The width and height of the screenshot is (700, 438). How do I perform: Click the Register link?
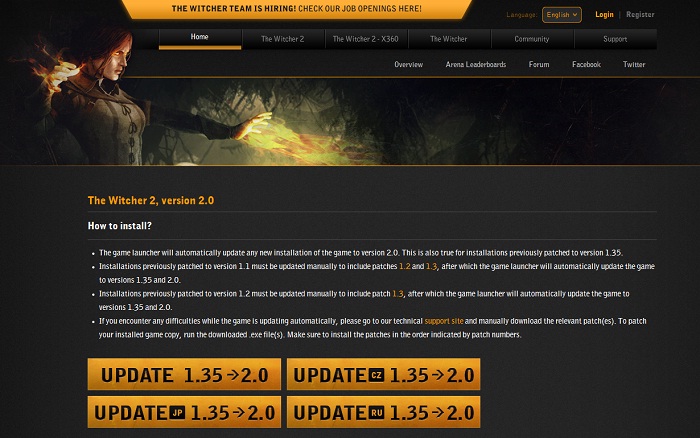(x=640, y=15)
